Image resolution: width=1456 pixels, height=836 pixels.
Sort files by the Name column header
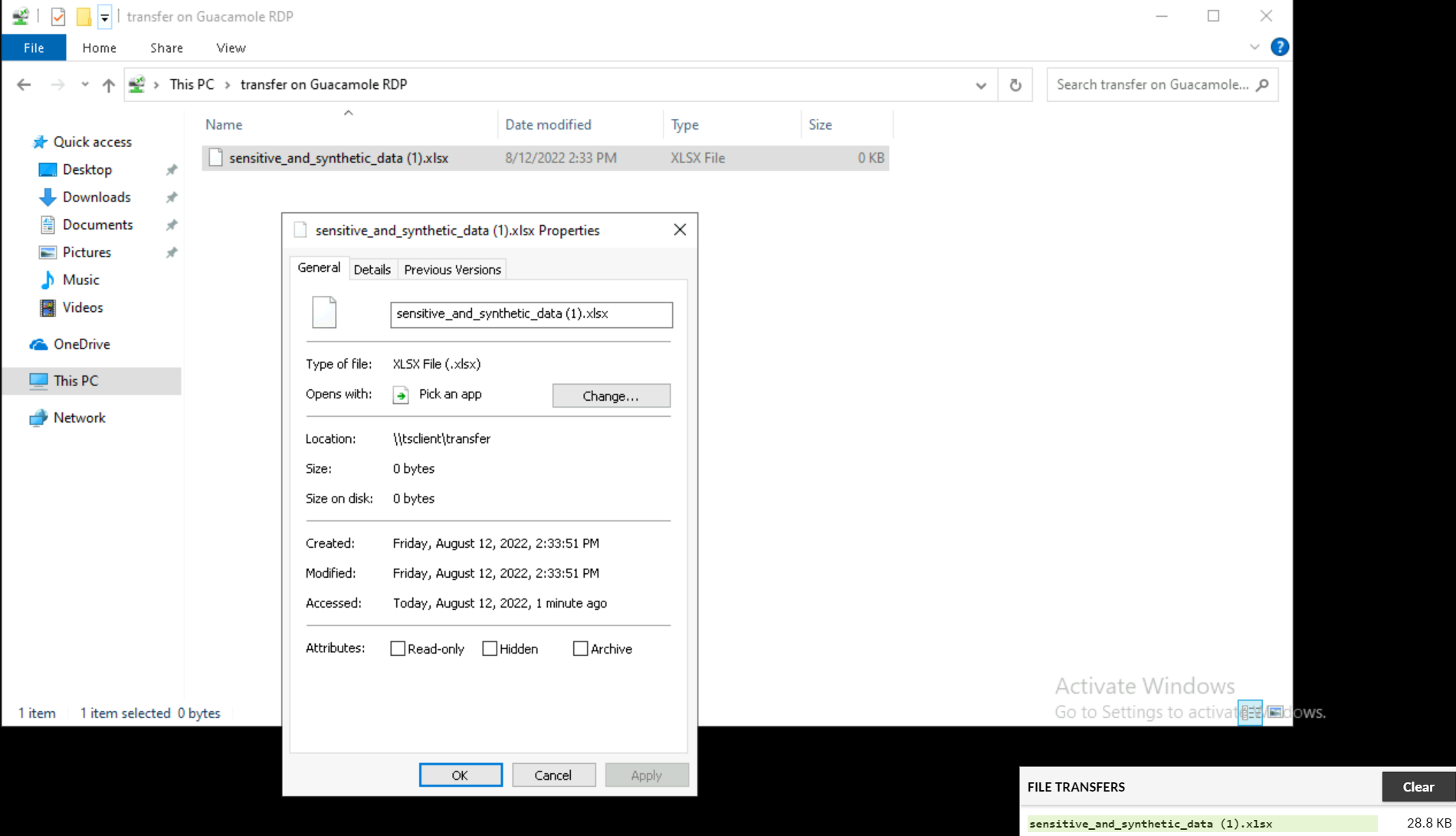pos(349,124)
